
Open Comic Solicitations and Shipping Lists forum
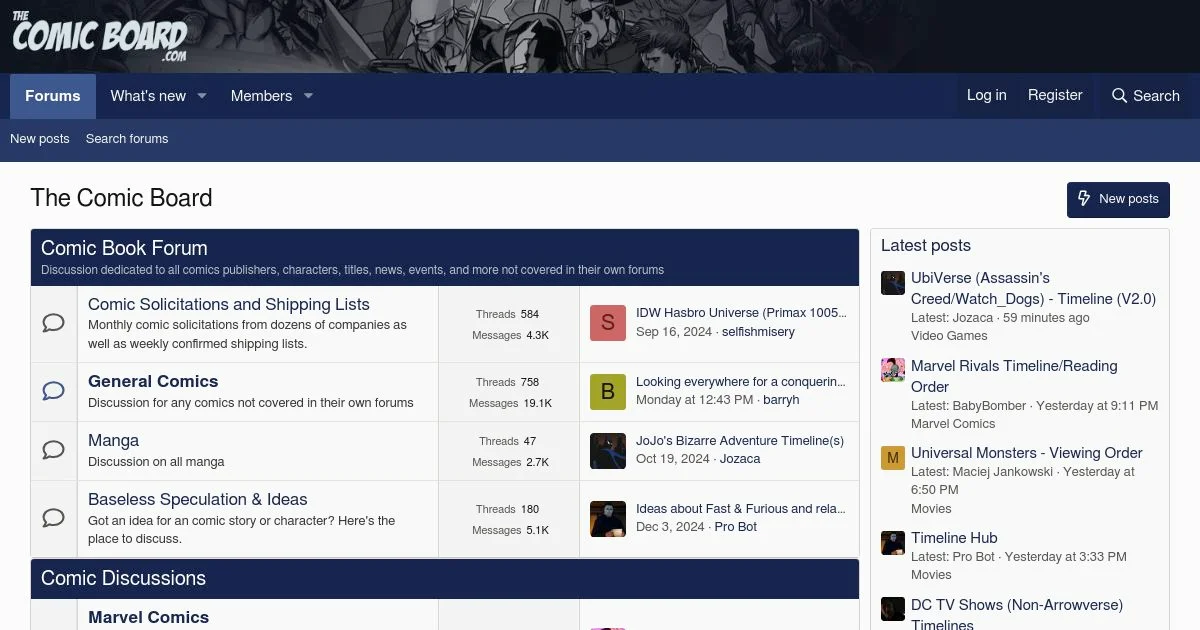[x=229, y=304]
